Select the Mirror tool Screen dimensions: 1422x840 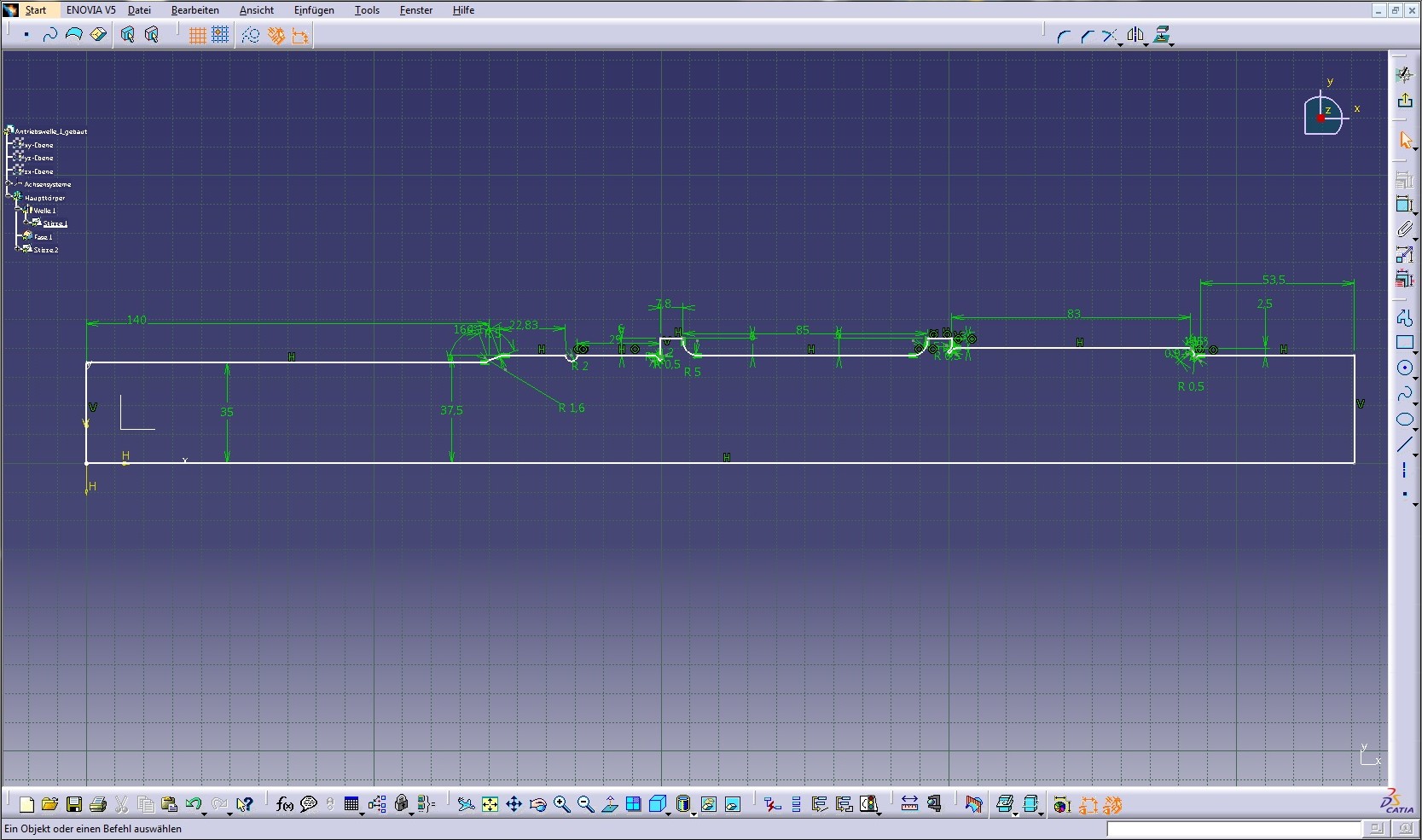[1135, 35]
